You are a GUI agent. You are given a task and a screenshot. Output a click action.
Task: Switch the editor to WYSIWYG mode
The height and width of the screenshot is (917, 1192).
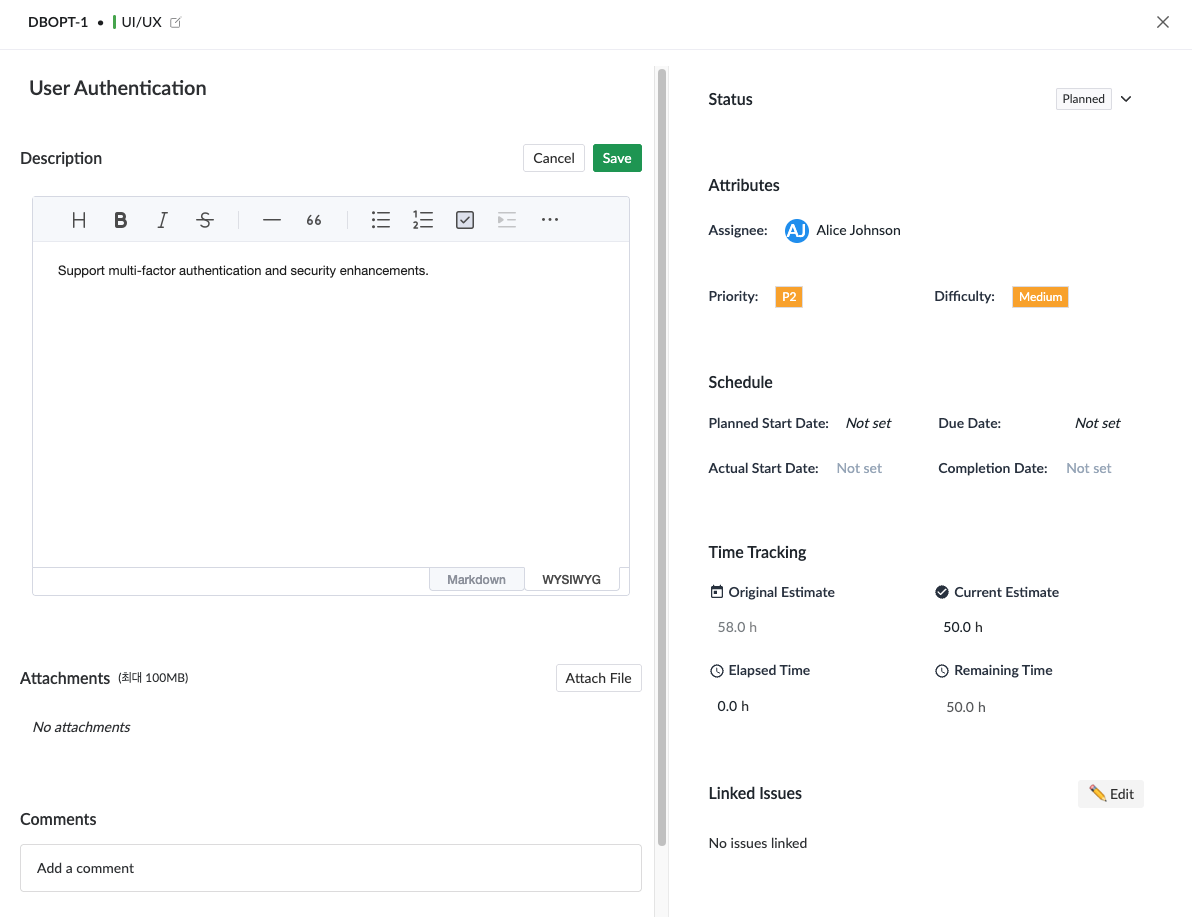pos(571,579)
